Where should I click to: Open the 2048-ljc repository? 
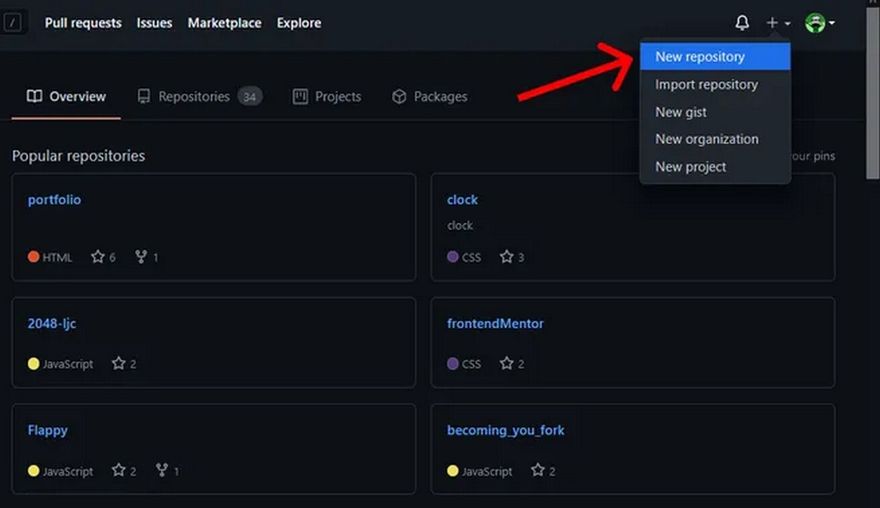[53, 324]
